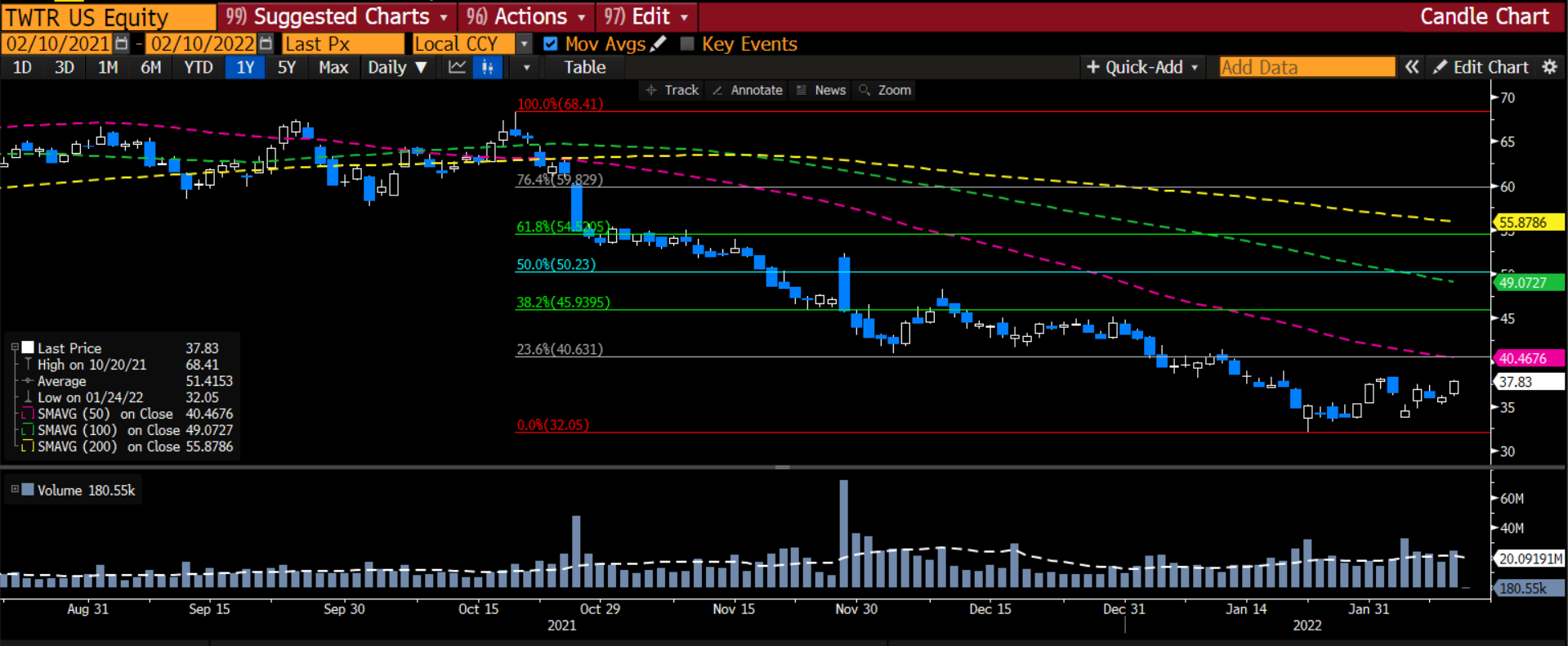Switch to line chart type
This screenshot has height=646, width=1568.
[x=457, y=67]
